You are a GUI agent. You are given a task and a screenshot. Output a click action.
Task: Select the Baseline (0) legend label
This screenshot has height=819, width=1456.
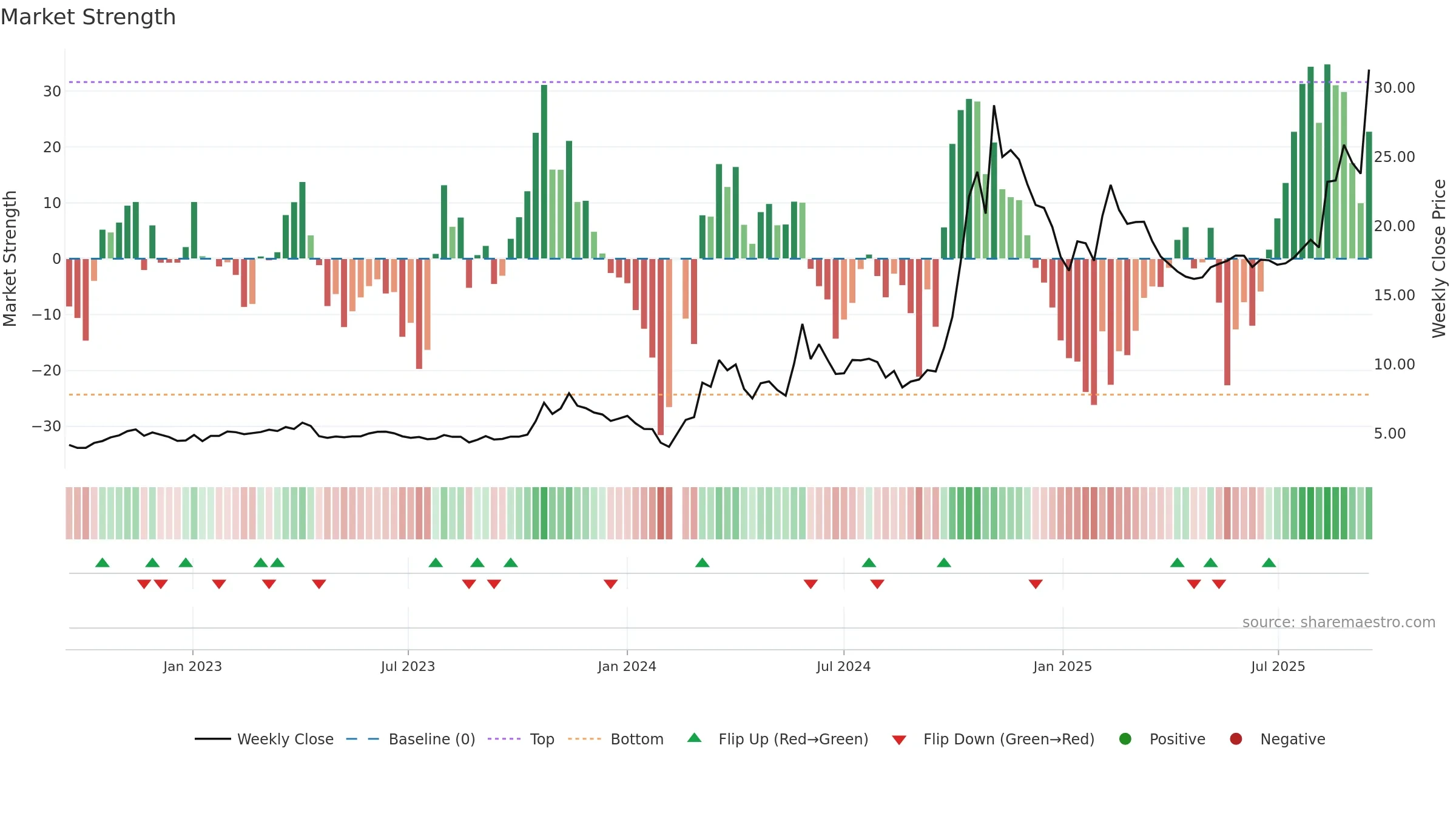(x=432, y=739)
